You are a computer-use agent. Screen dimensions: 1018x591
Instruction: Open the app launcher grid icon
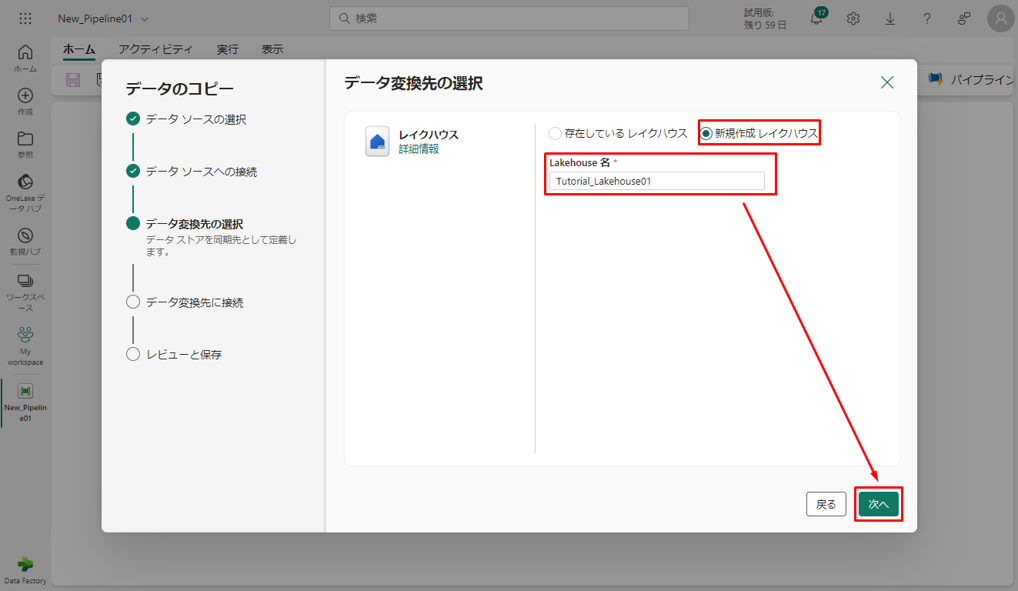25,18
